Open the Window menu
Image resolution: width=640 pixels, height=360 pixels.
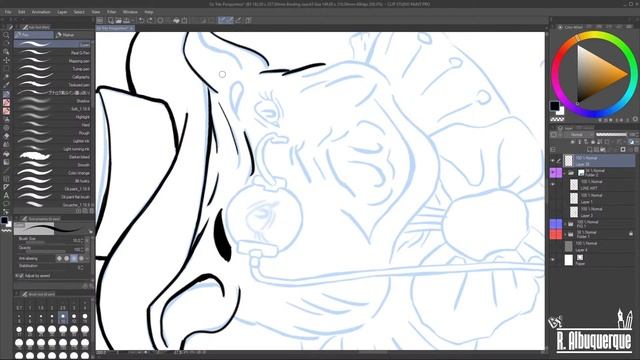(x=130, y=12)
